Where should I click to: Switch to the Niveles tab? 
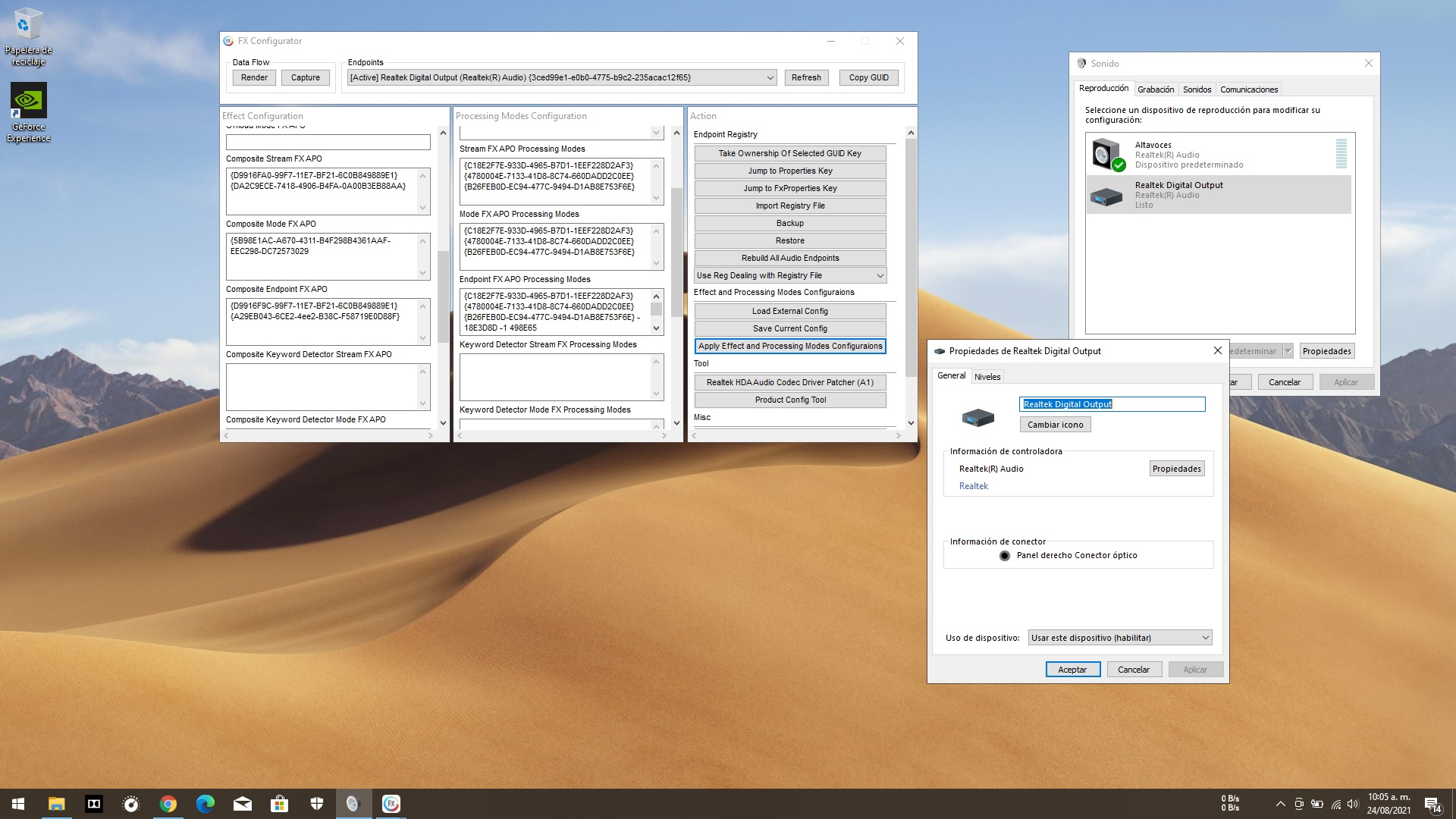[987, 377]
